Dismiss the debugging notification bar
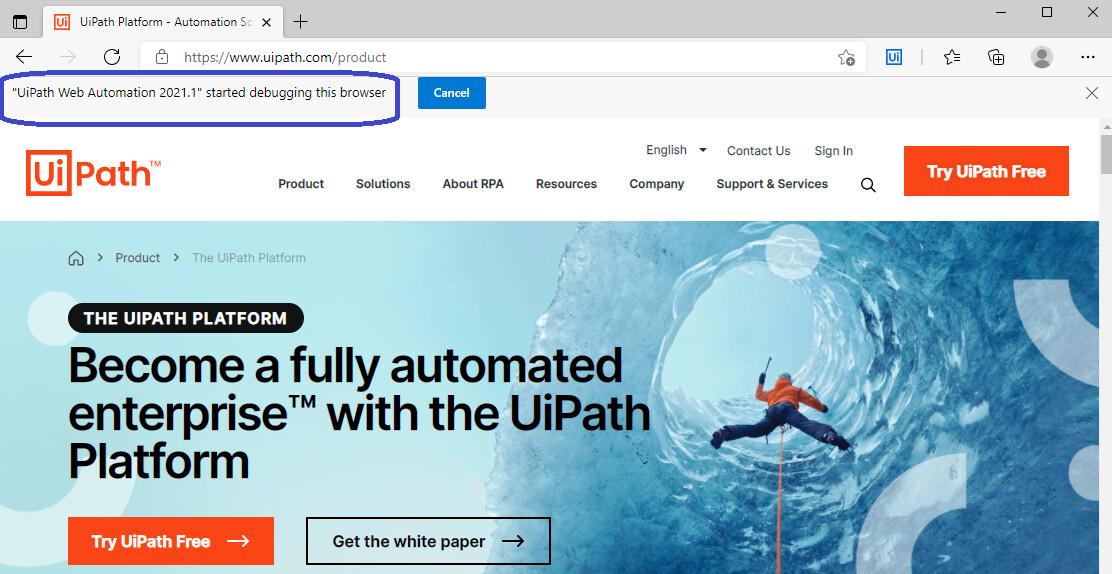Viewport: 1112px width, 574px height. click(x=1092, y=93)
